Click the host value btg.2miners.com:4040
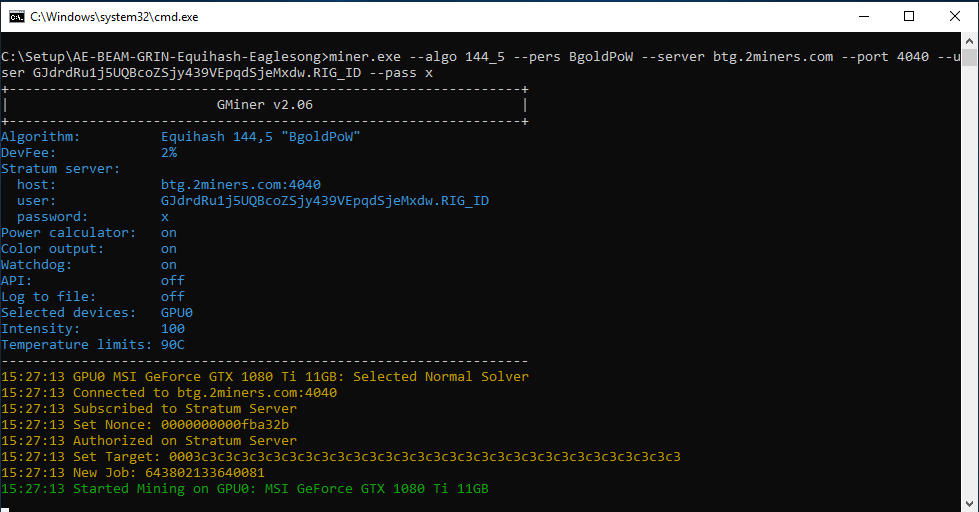Viewport: 979px width, 512px height. tap(240, 185)
